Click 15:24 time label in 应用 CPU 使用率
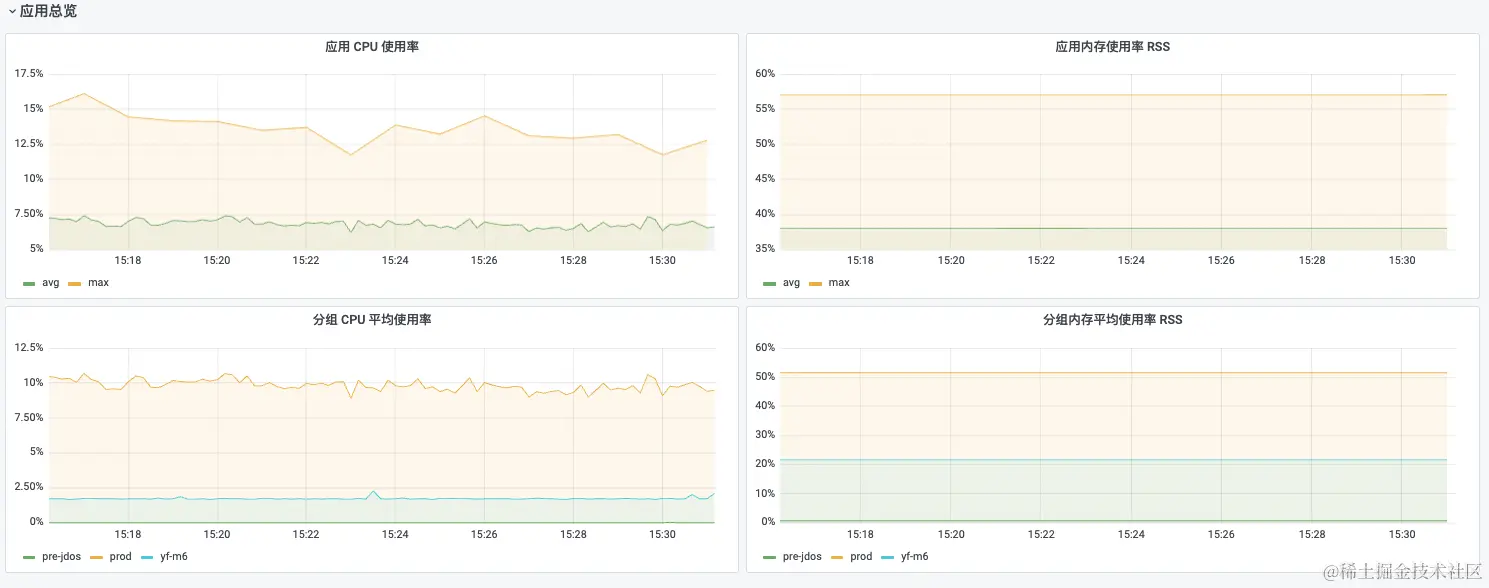The image size is (1489, 588). point(395,260)
